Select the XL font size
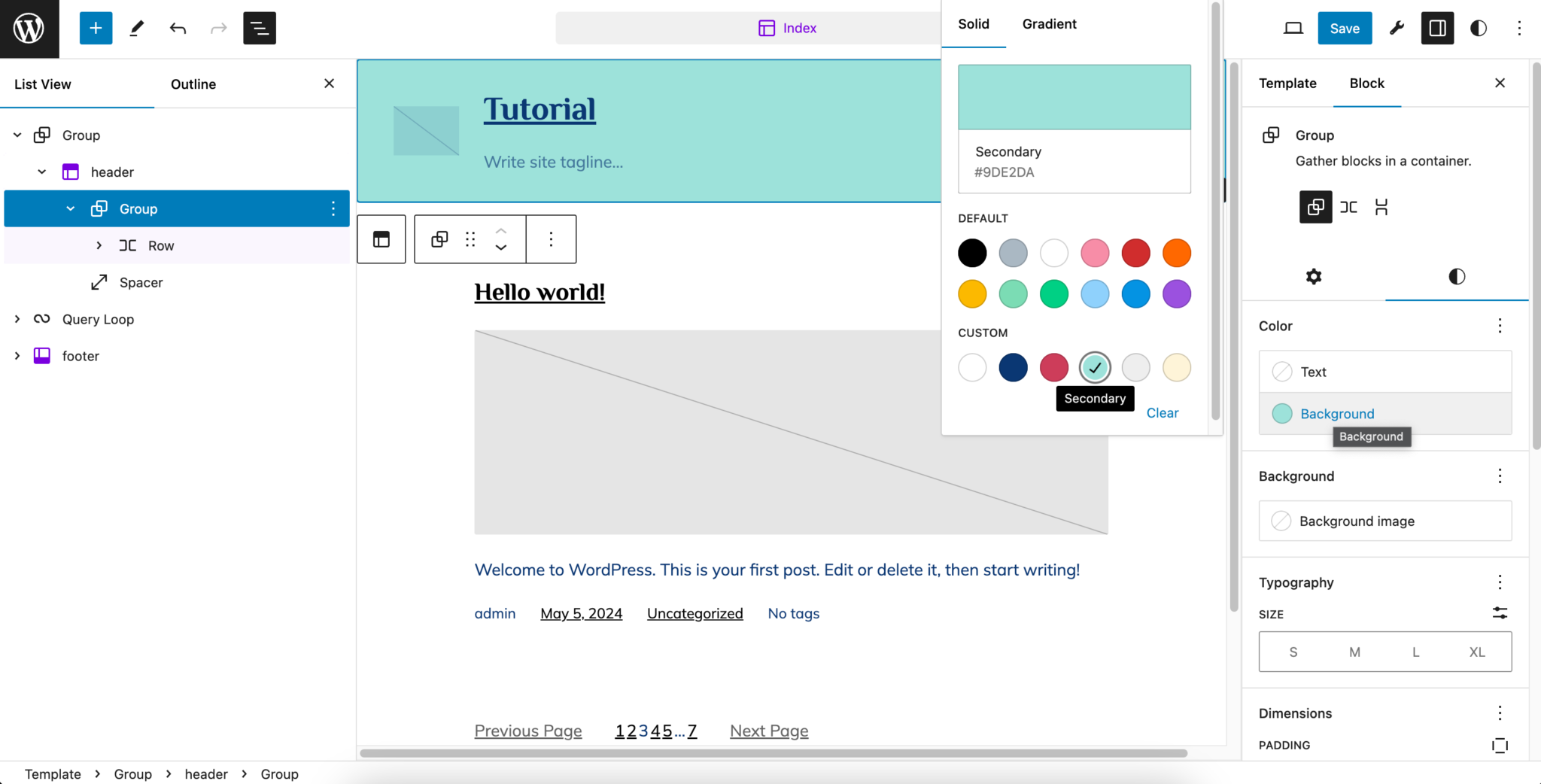1541x784 pixels. pos(1477,652)
